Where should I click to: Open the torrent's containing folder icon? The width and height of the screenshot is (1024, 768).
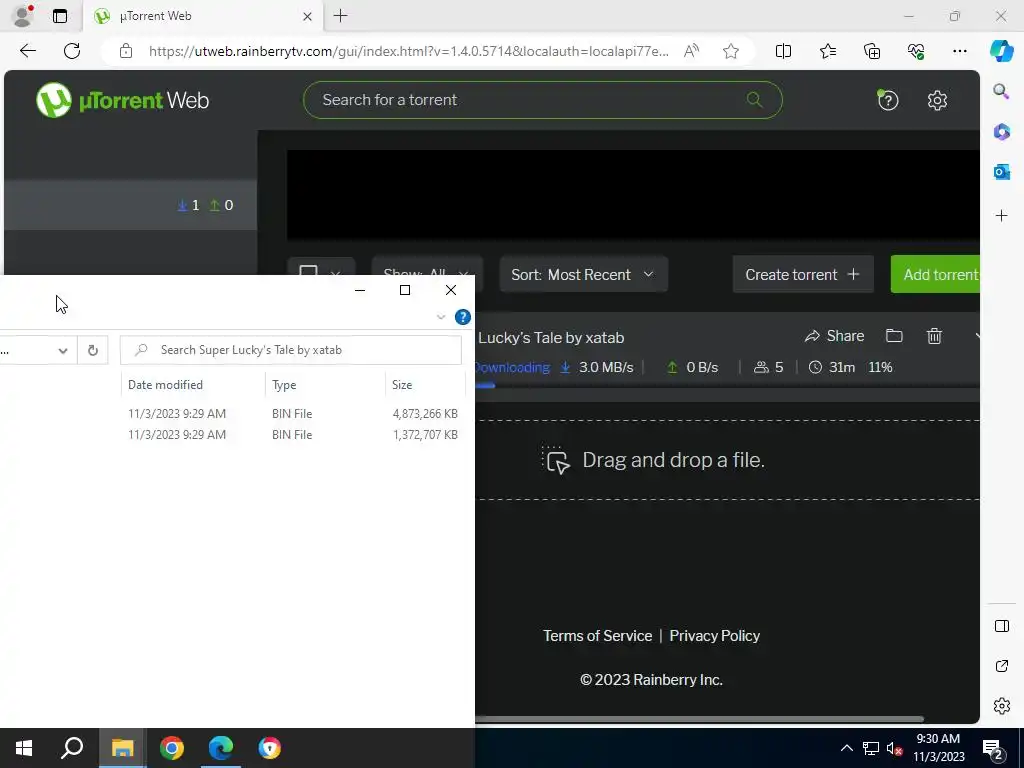[x=894, y=336]
